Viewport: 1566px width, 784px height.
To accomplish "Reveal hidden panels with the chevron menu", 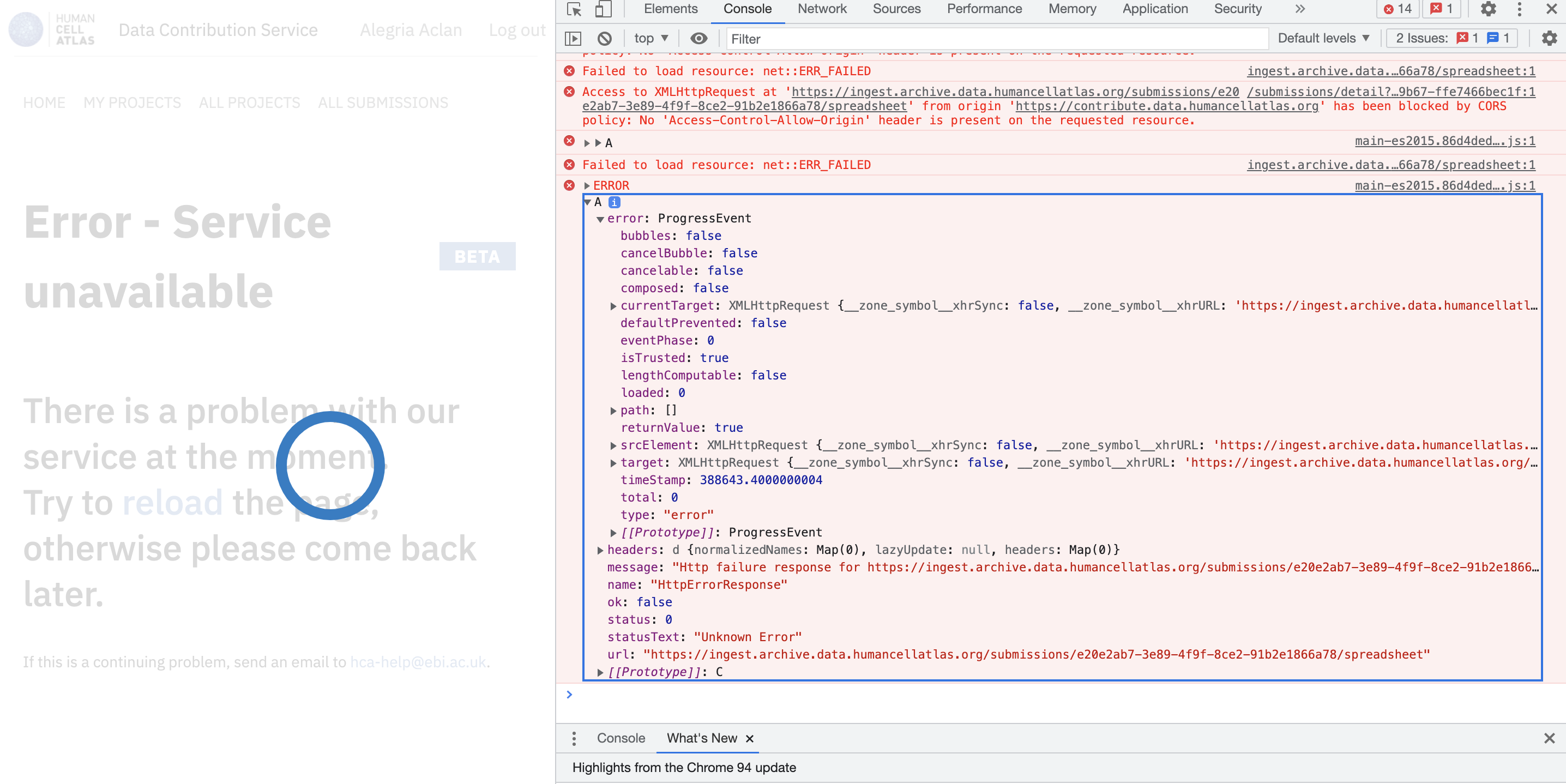I will coord(1300,9).
